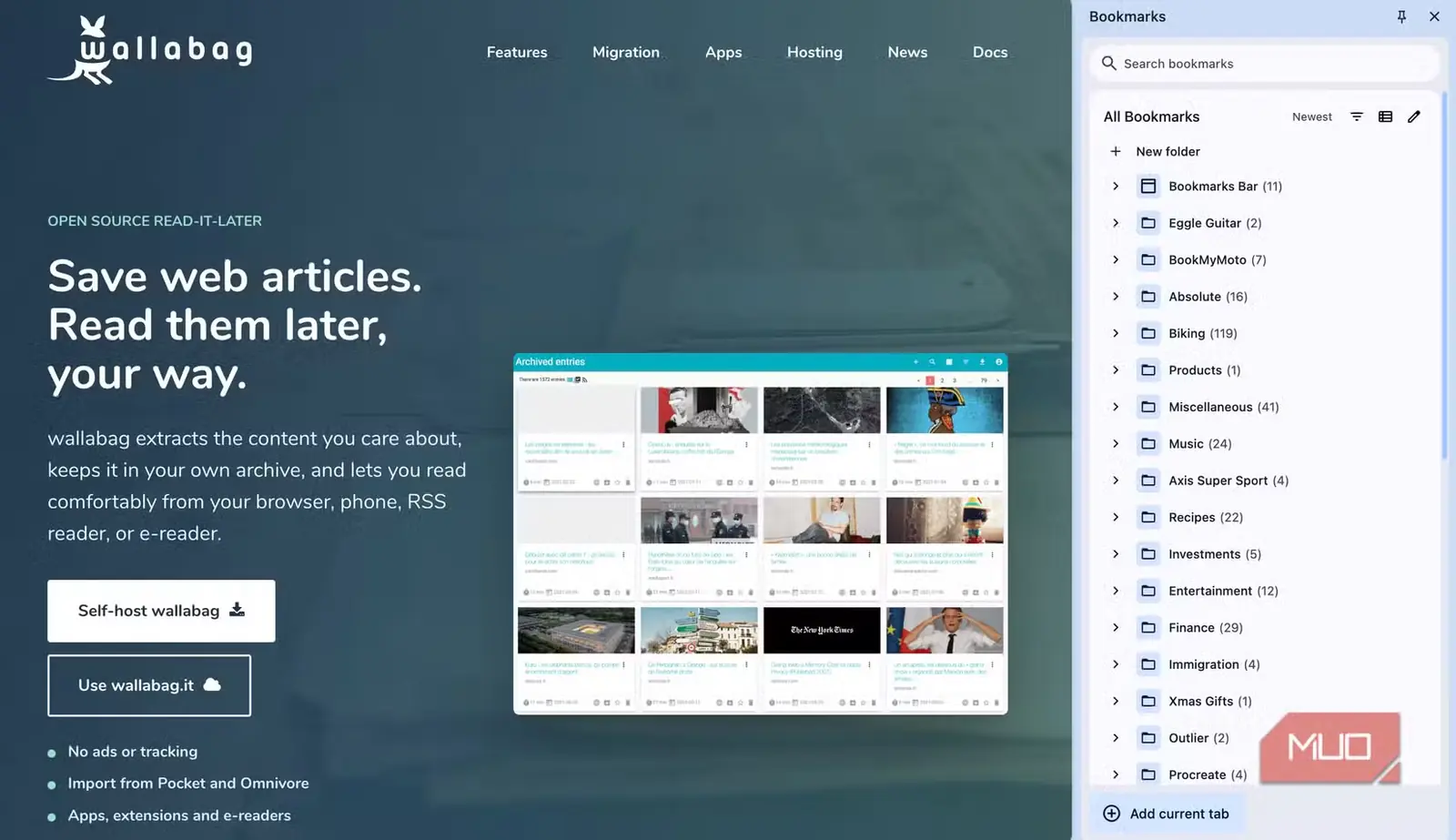Expand the Biking bookmarks folder

point(1116,333)
